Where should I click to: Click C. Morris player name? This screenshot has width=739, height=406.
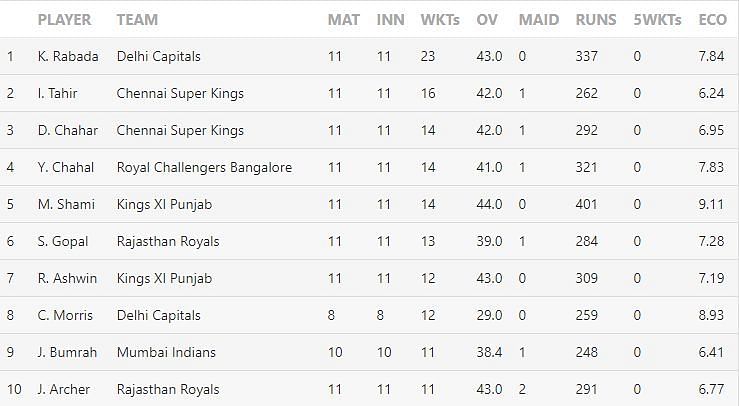pos(65,315)
